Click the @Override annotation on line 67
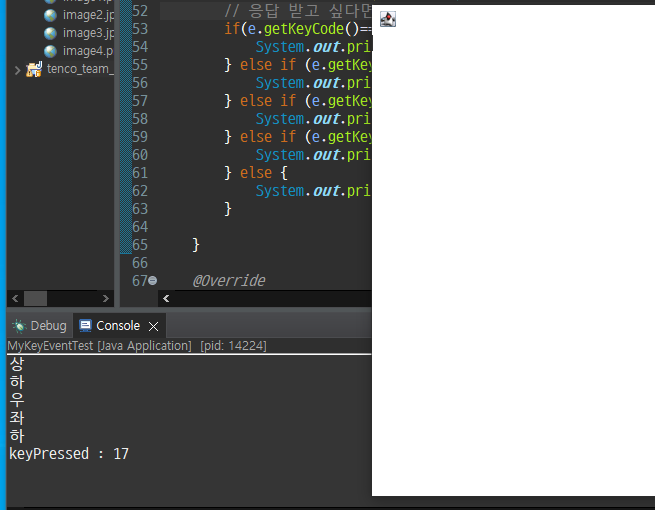This screenshot has width=655, height=510. (229, 281)
